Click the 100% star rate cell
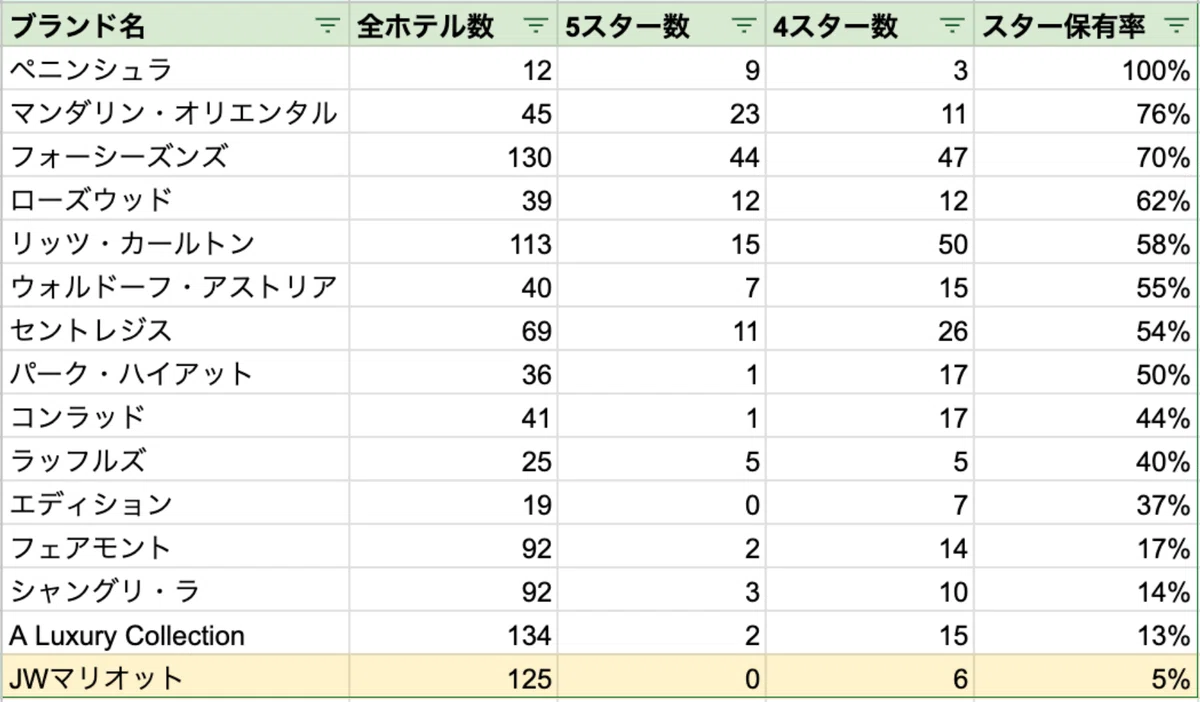1200x702 pixels. (1086, 70)
